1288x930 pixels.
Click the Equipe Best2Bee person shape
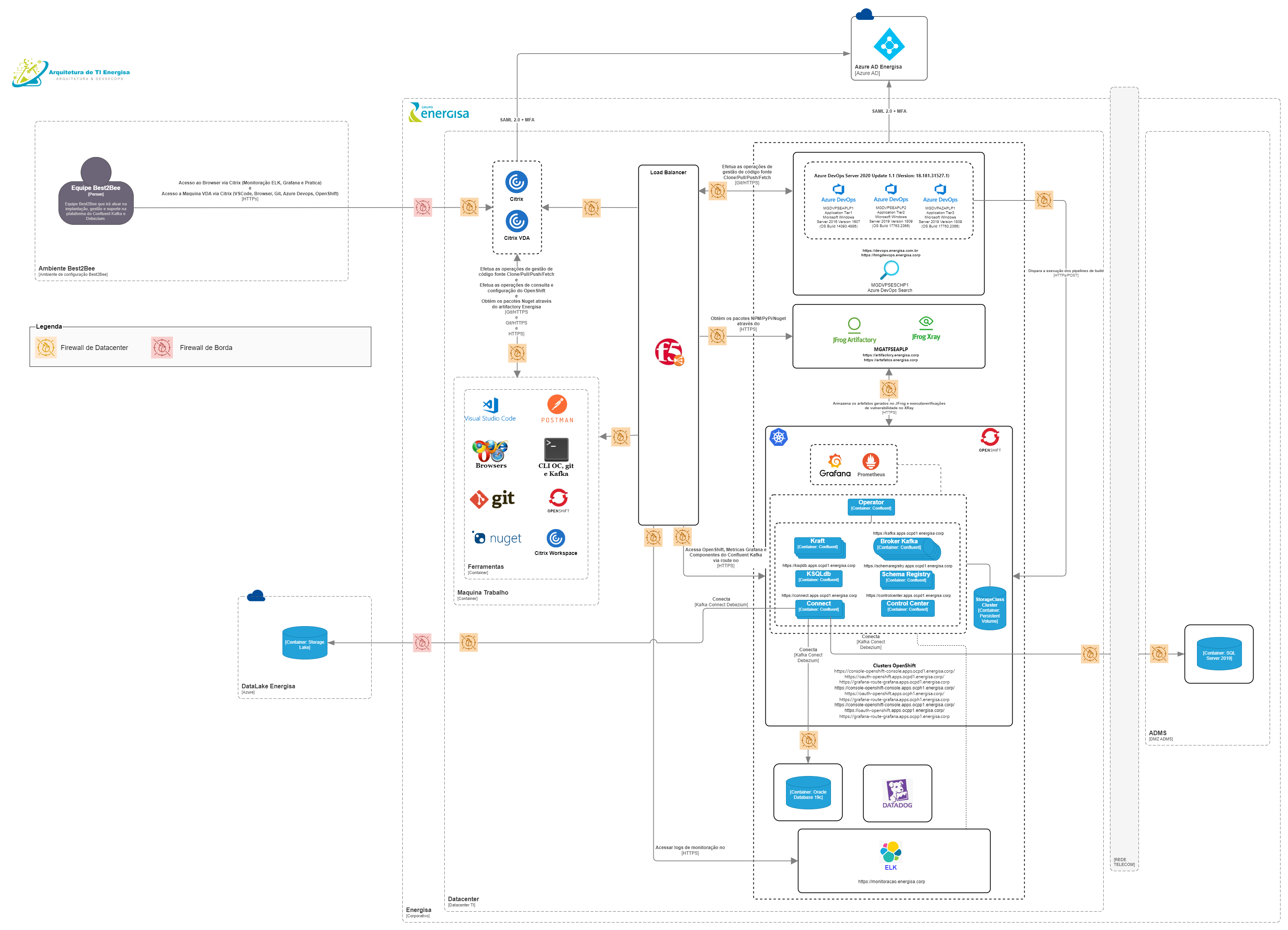click(96, 191)
